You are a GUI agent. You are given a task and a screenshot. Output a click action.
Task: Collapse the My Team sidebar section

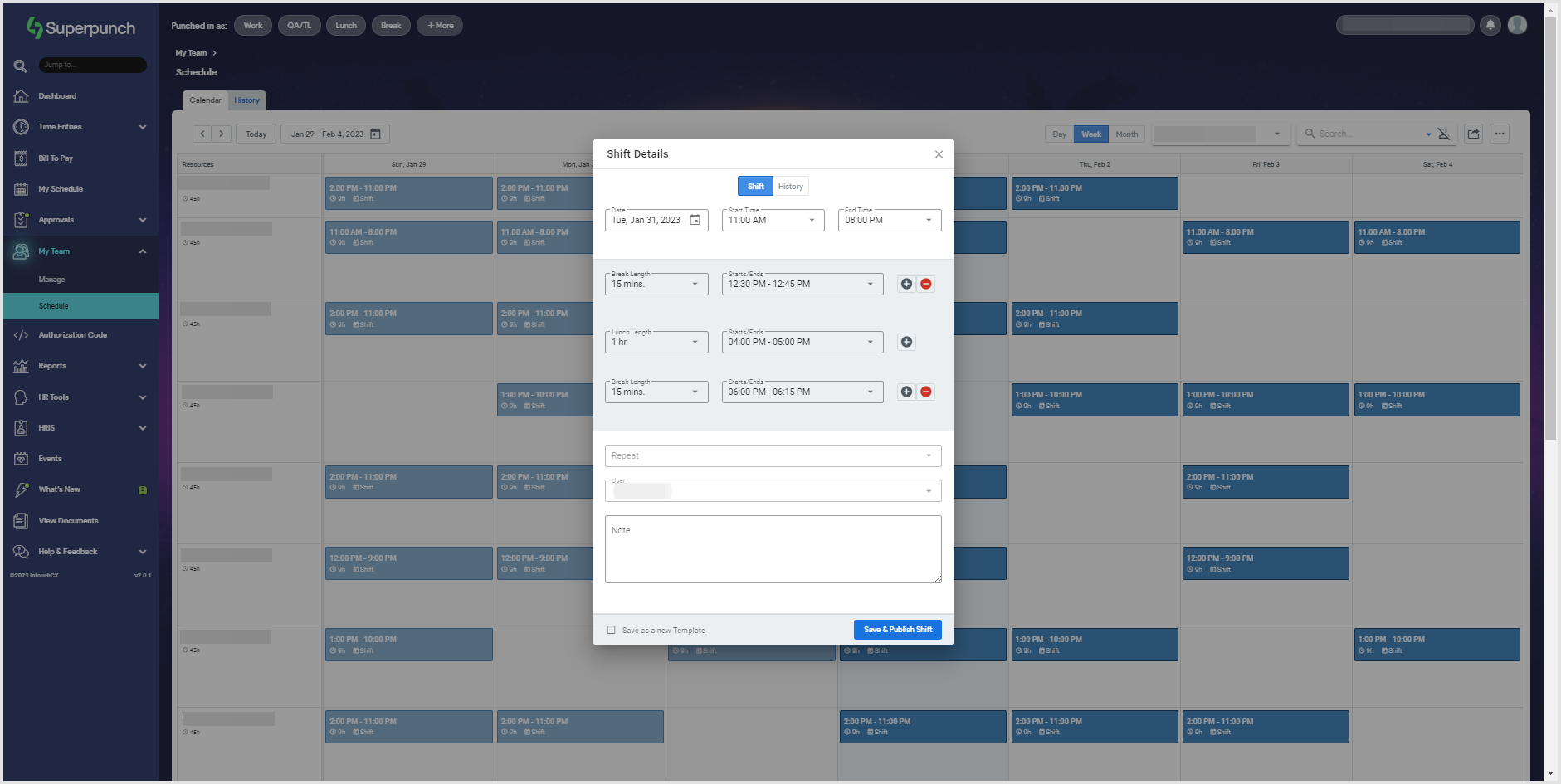pyautogui.click(x=142, y=251)
